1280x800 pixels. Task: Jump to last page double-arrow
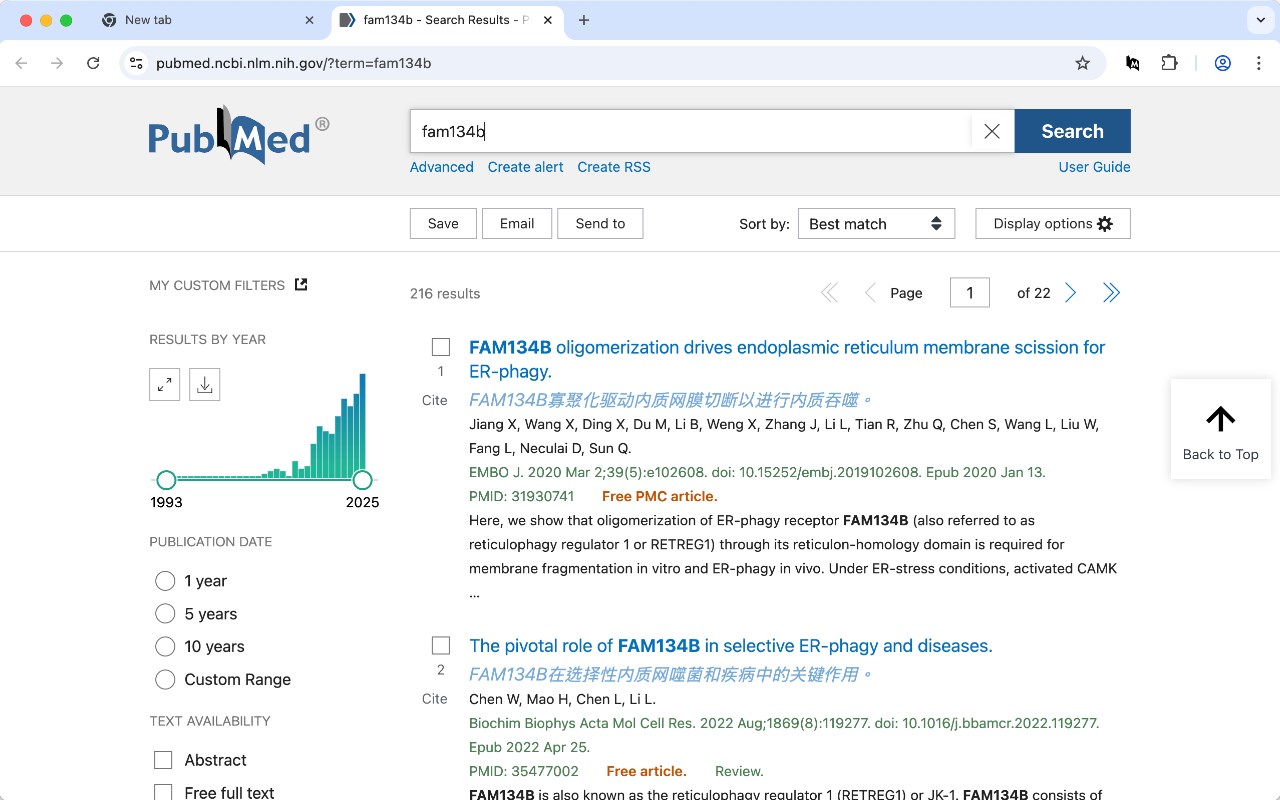[x=1111, y=293]
